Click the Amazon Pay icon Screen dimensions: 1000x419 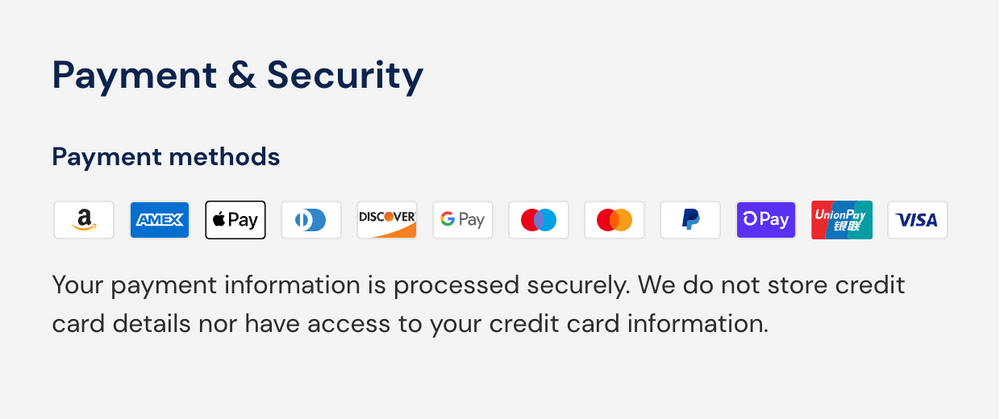84,220
